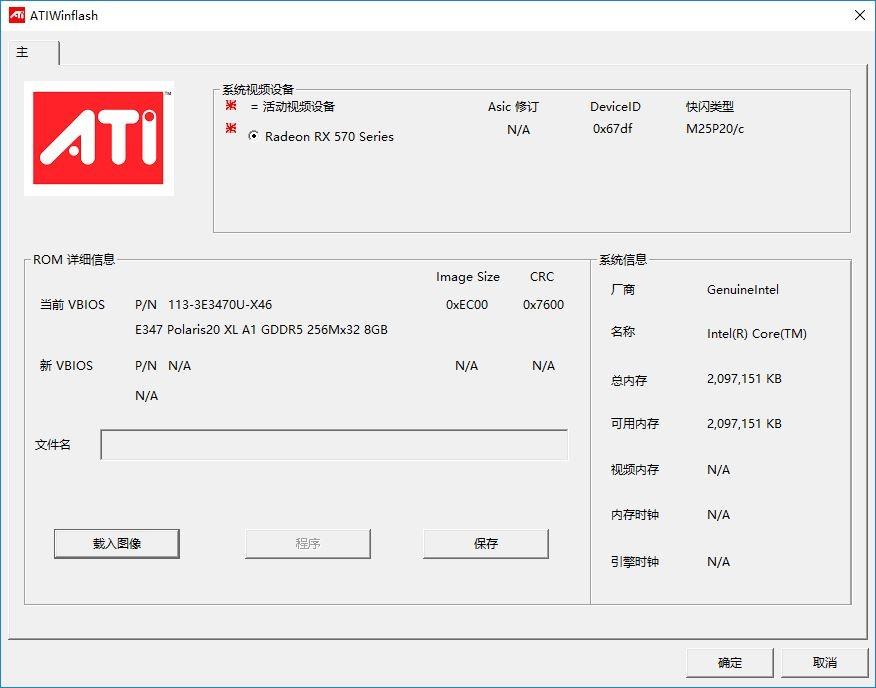Click the 内存时钟 label

coord(635,514)
